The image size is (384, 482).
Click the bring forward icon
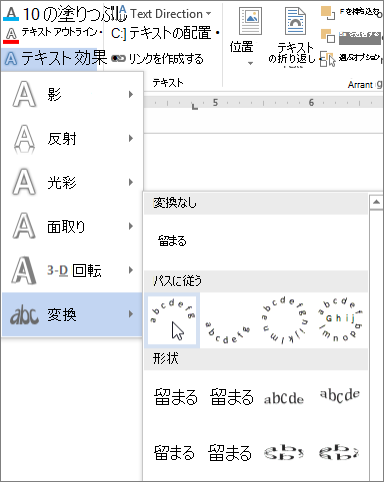coord(328,13)
